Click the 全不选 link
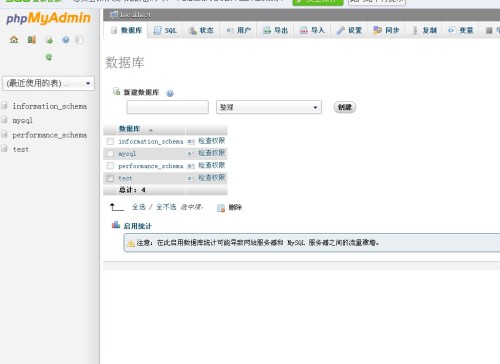The image size is (500, 364). coord(166,207)
